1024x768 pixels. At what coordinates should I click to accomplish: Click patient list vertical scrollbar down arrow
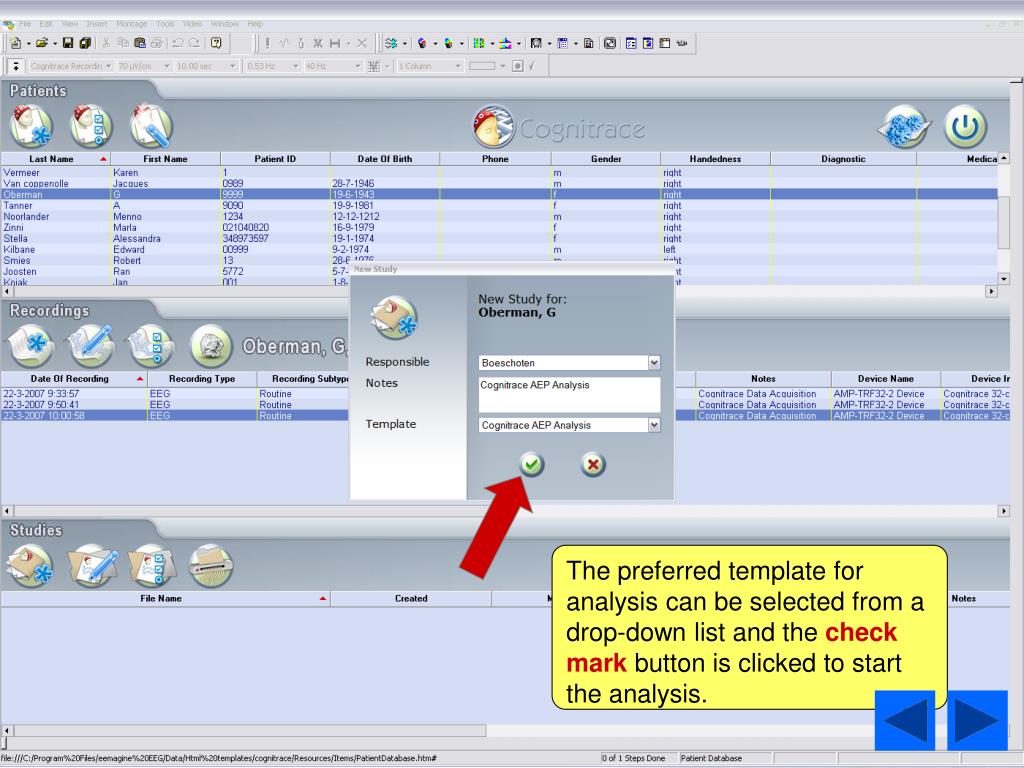[x=1004, y=279]
